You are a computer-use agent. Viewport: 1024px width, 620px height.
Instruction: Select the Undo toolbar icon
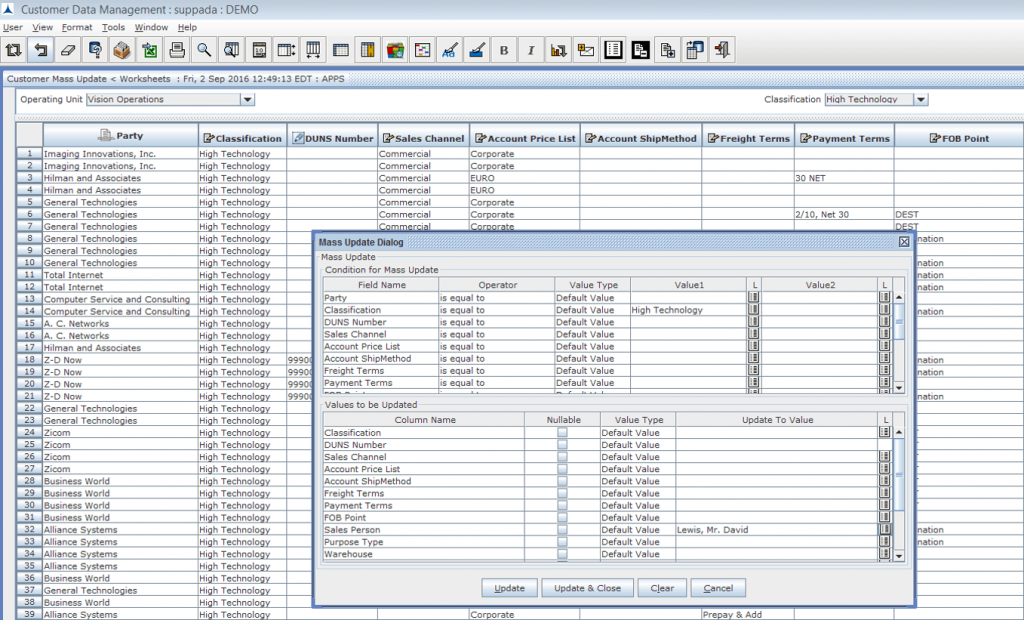(40, 49)
